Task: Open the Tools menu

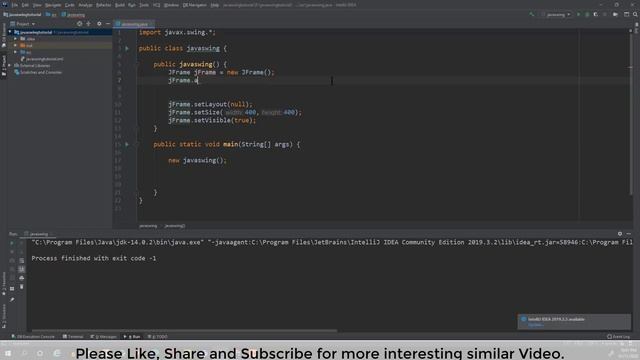Action: 144,5
